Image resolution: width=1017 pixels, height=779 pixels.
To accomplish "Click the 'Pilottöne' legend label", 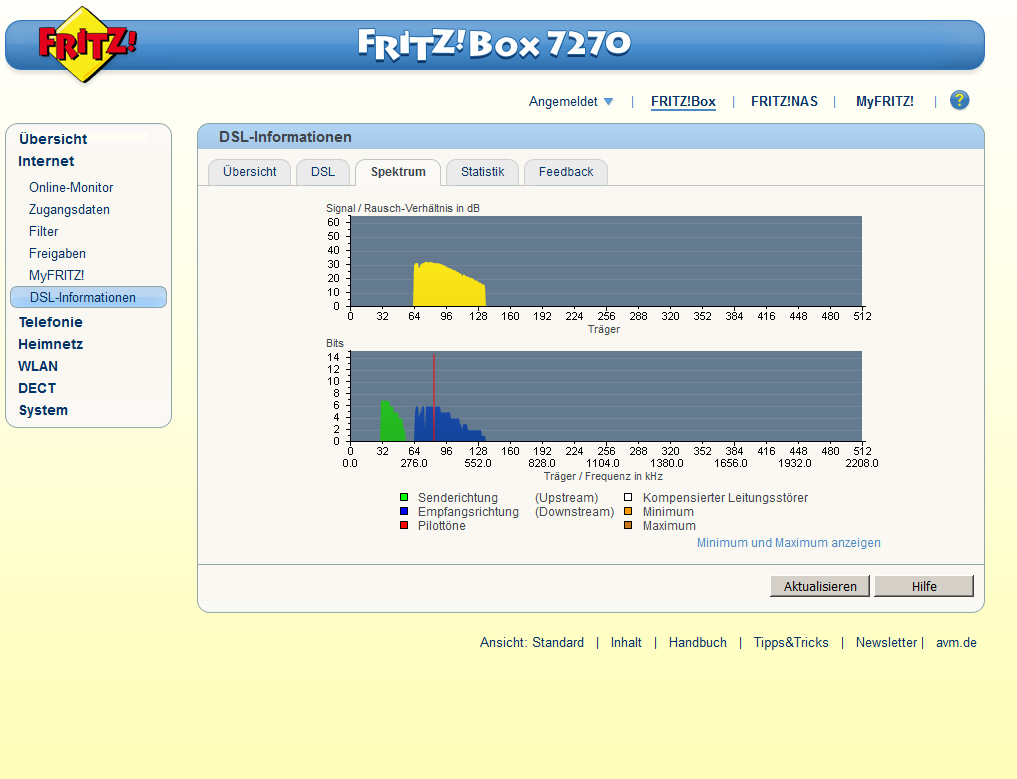I will (x=442, y=526).
